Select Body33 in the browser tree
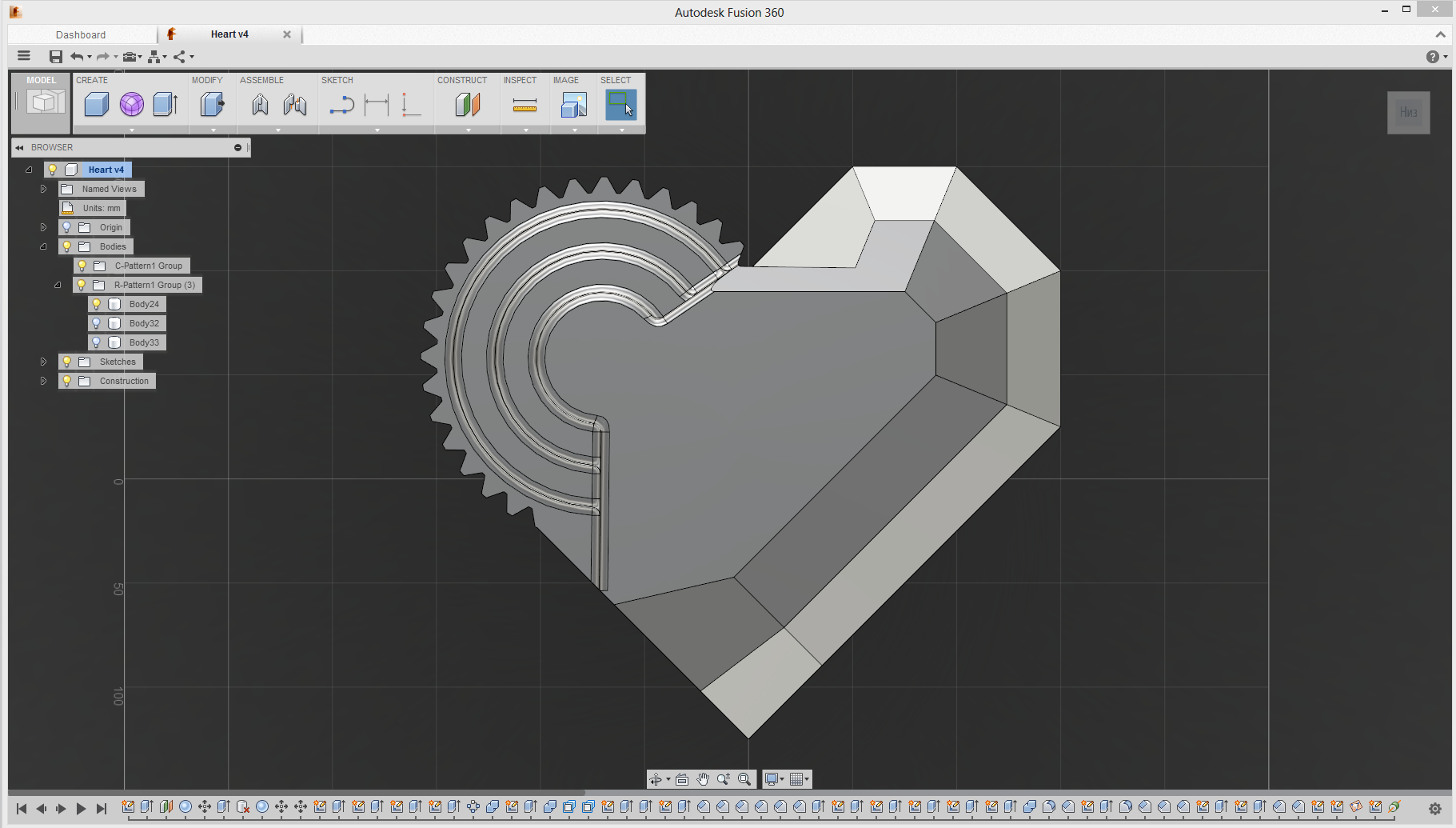This screenshot has width=1456, height=828. [144, 342]
